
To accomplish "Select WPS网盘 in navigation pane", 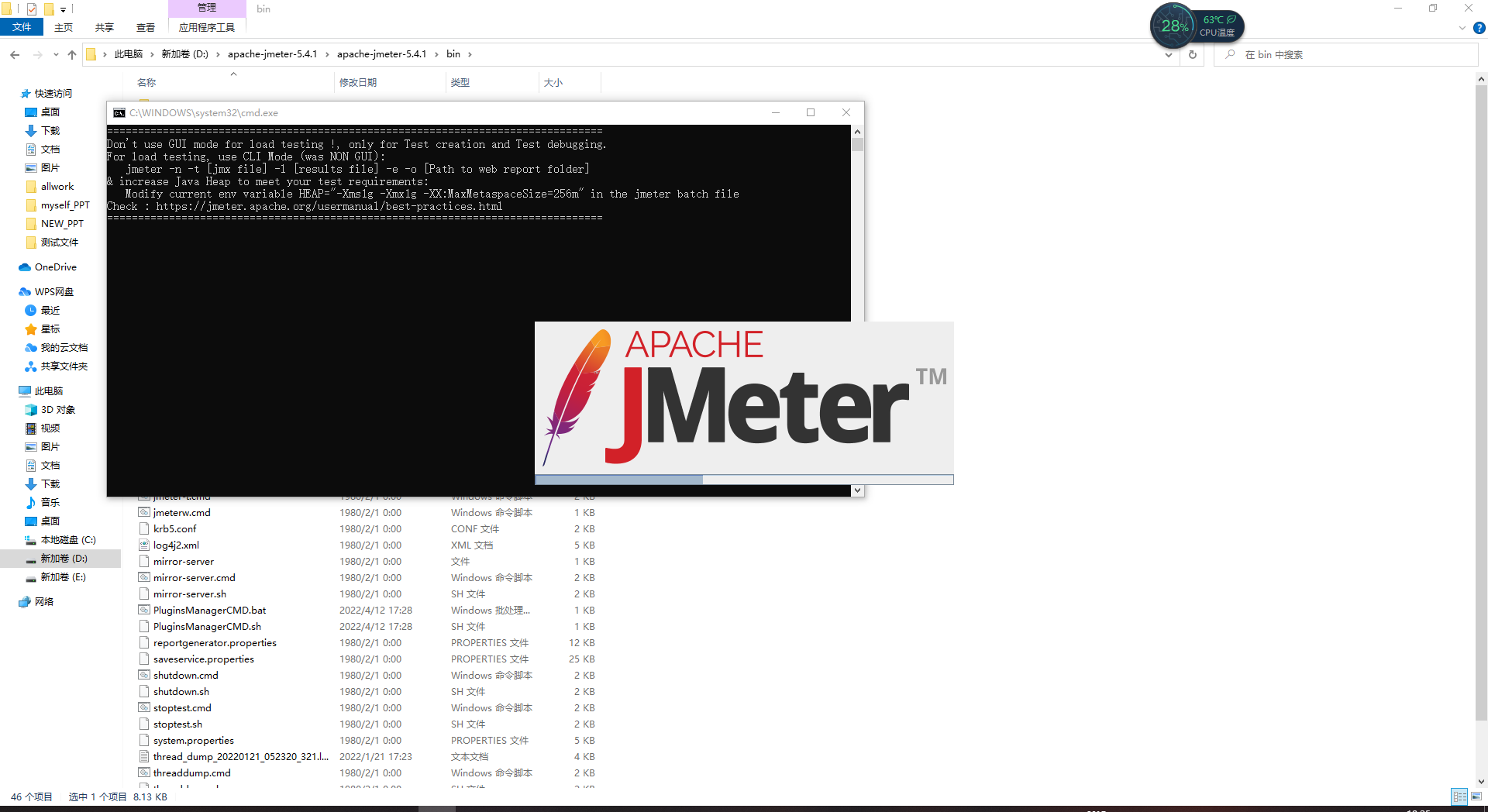I will (53, 292).
